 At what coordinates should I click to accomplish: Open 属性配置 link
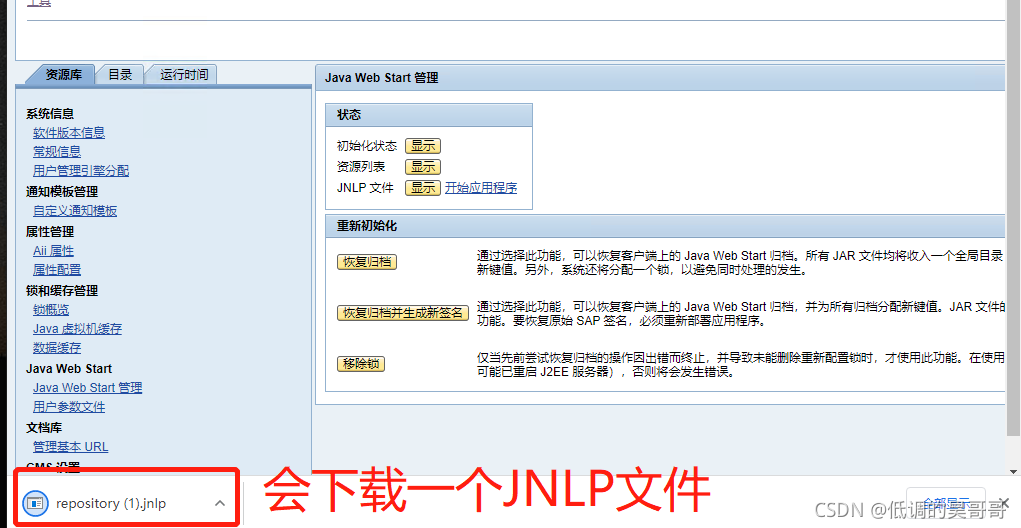tap(57, 270)
